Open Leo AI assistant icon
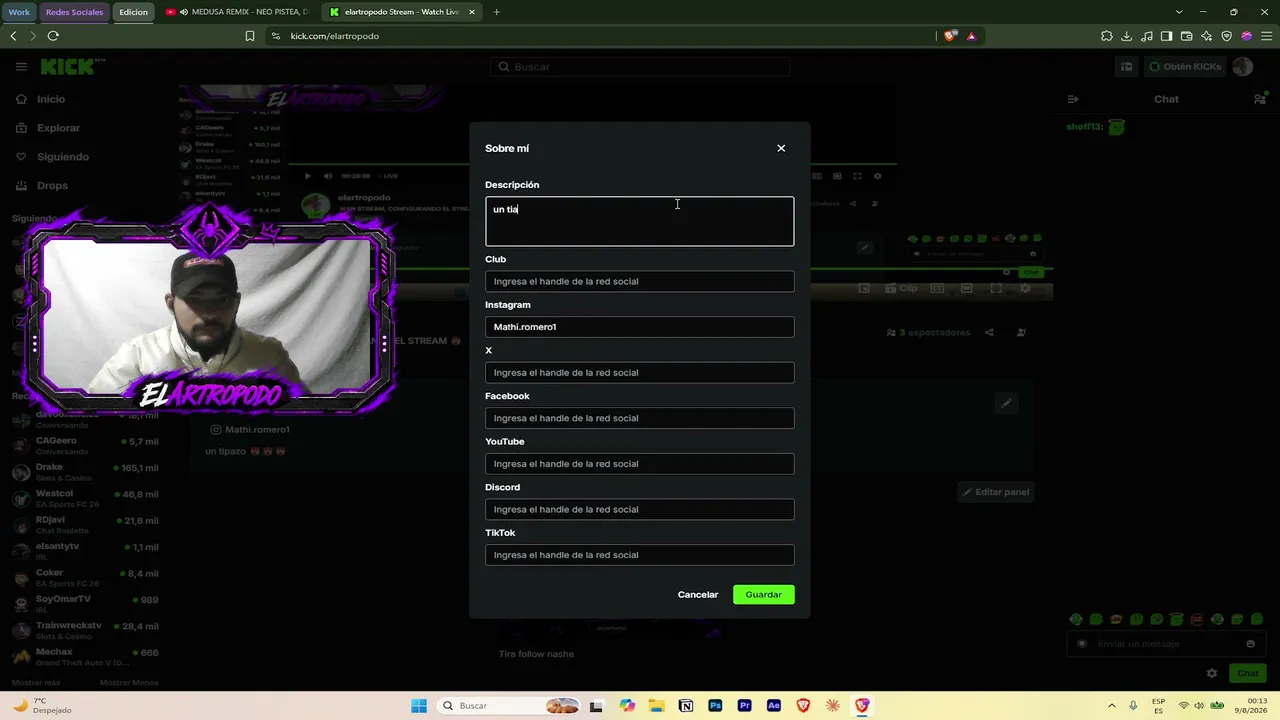 coord(1206,36)
